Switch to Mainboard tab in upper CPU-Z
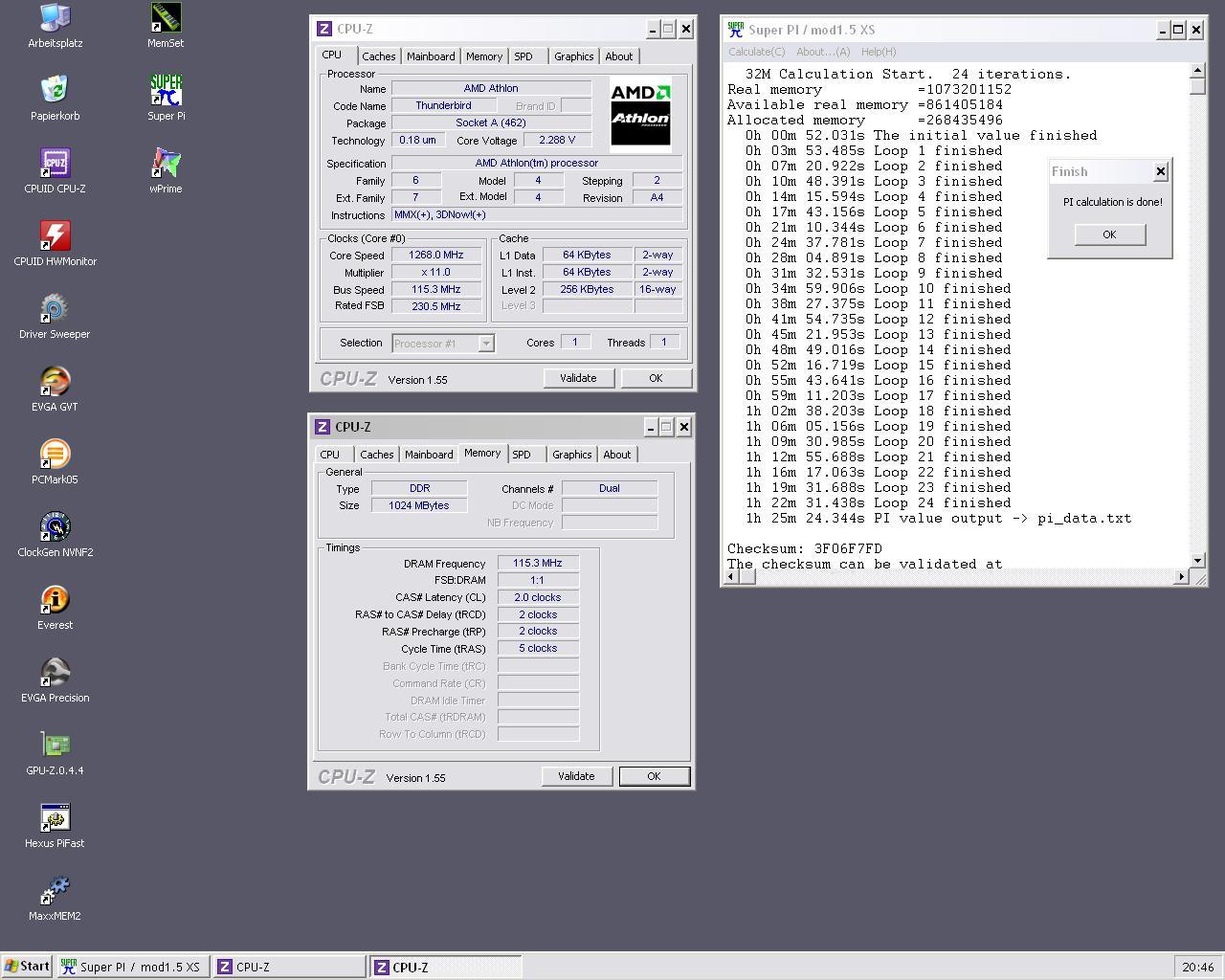 point(431,56)
